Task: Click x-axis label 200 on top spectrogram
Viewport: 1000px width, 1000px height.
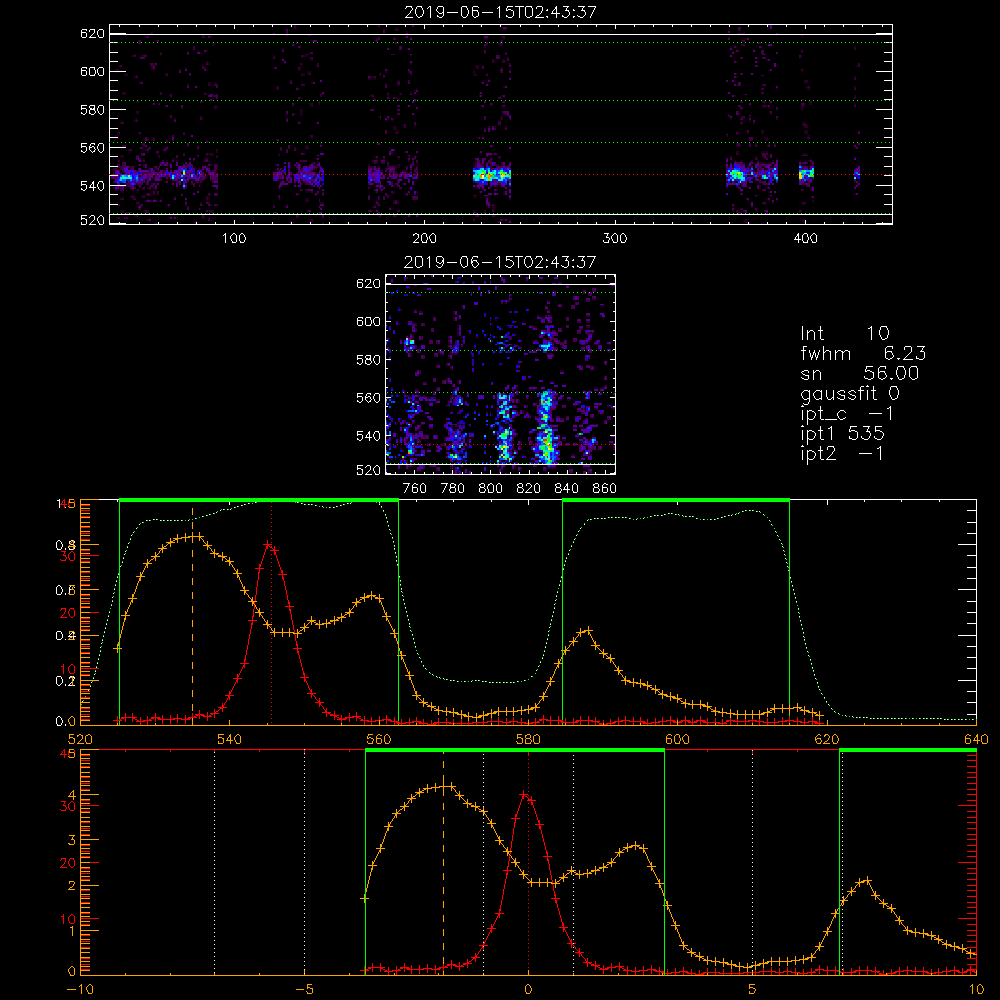Action: click(424, 239)
